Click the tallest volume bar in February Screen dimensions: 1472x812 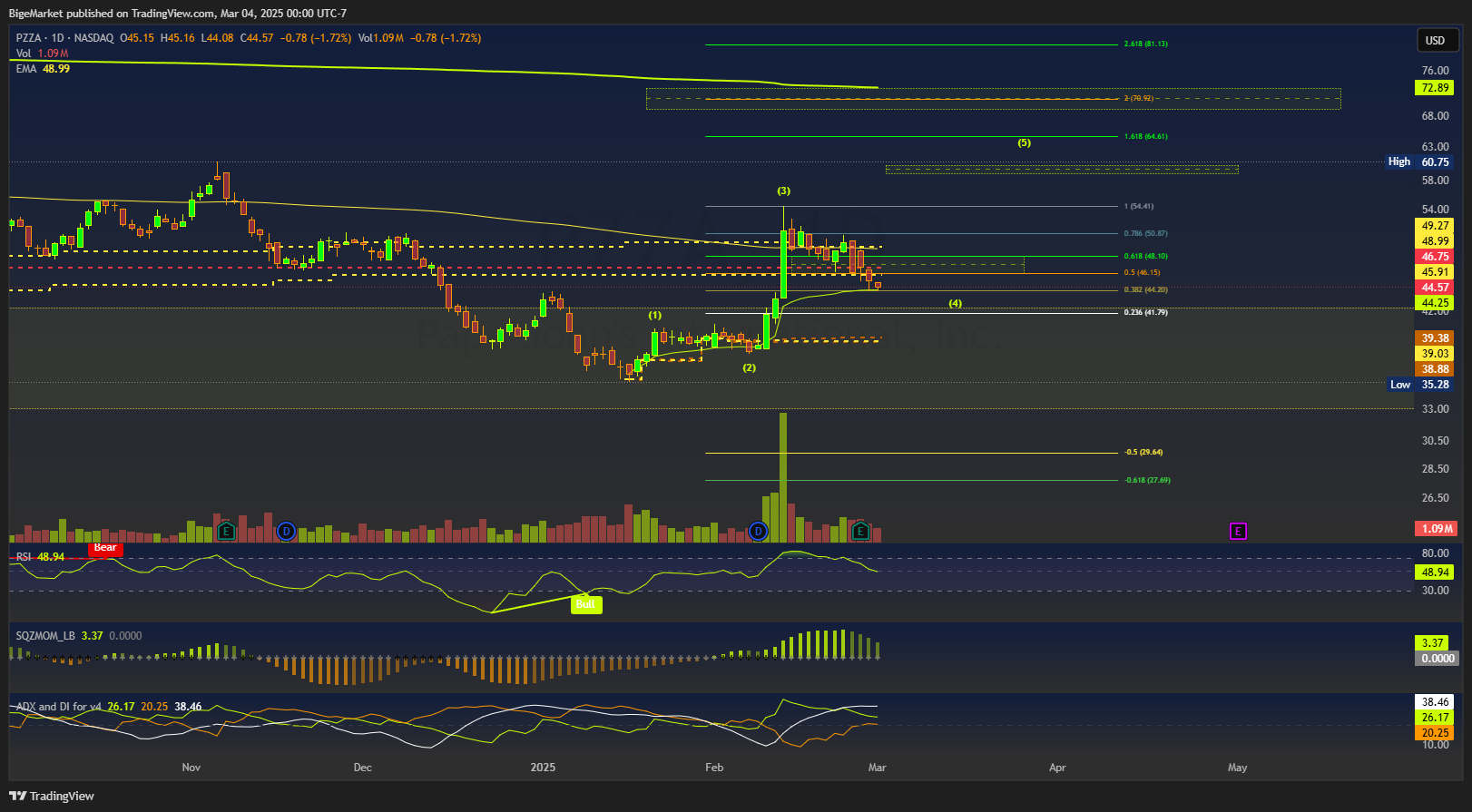click(x=783, y=477)
